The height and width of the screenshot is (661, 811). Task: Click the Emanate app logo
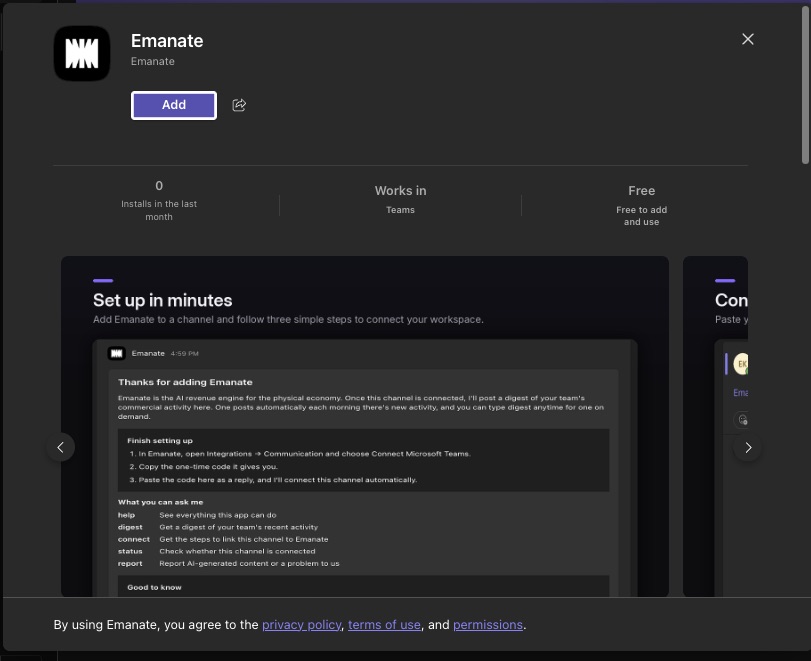[82, 53]
